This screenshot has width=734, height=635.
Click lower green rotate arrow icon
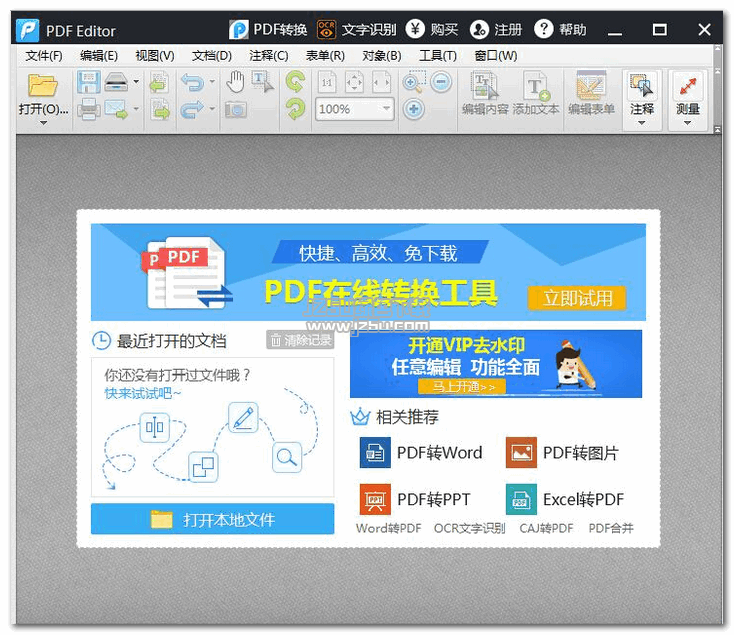click(295, 109)
